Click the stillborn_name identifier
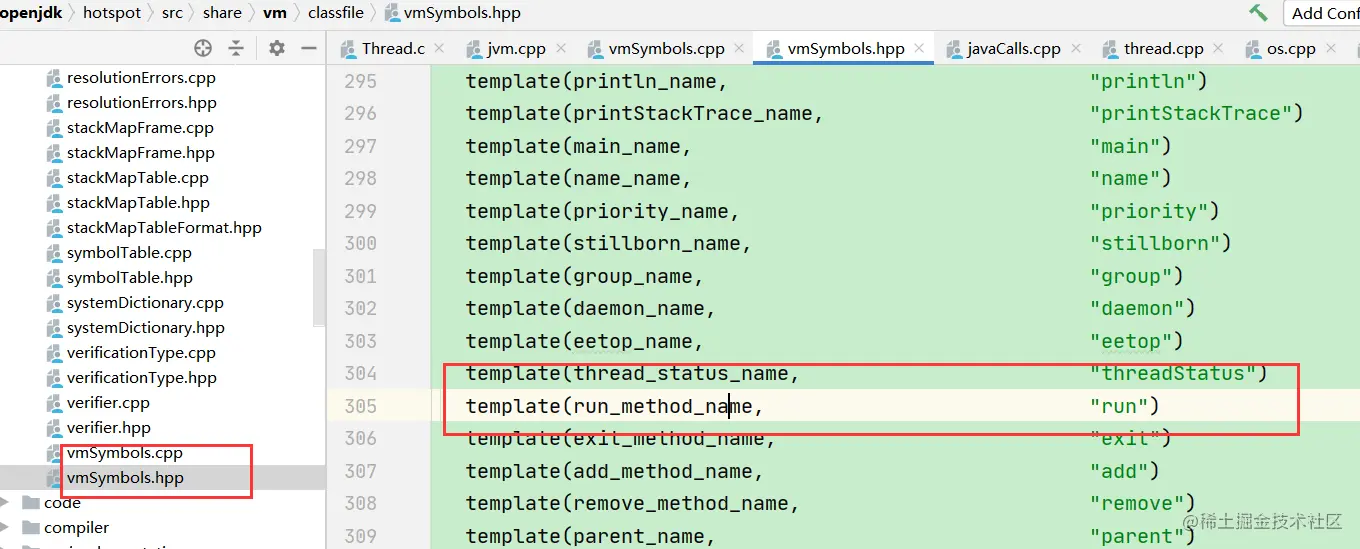This screenshot has height=549, width=1360. point(656,244)
